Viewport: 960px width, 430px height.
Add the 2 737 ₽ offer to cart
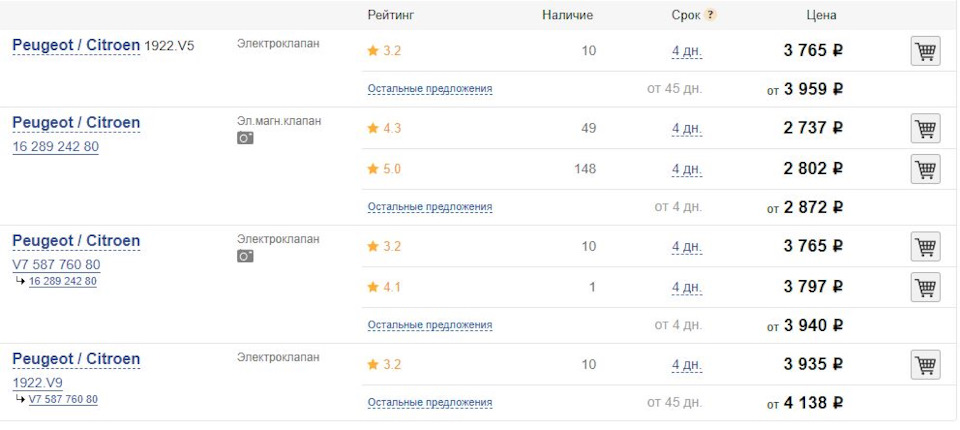point(925,129)
